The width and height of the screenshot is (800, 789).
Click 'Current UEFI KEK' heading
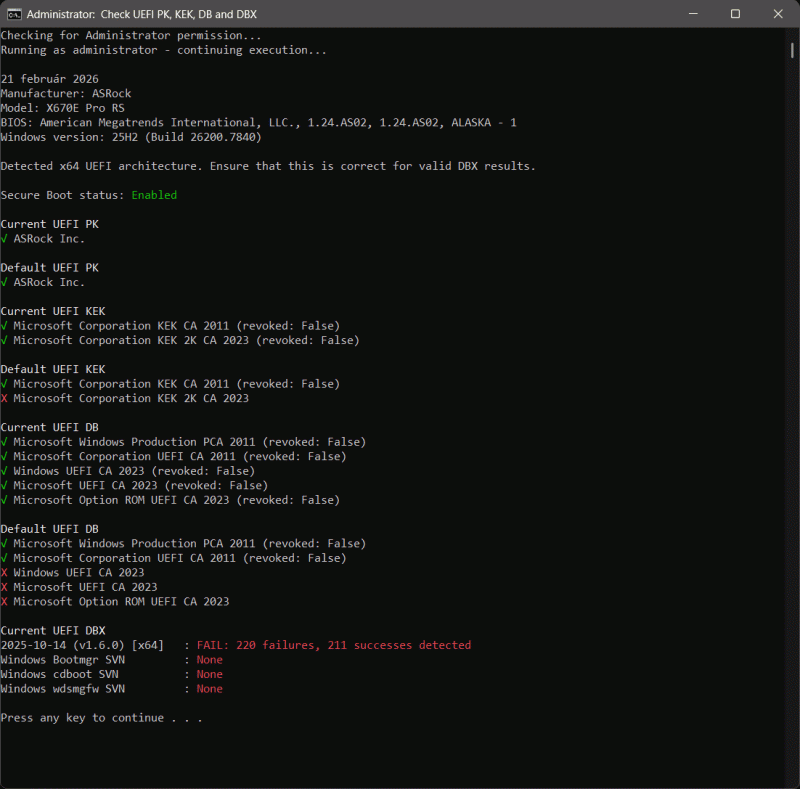pyautogui.click(x=53, y=311)
